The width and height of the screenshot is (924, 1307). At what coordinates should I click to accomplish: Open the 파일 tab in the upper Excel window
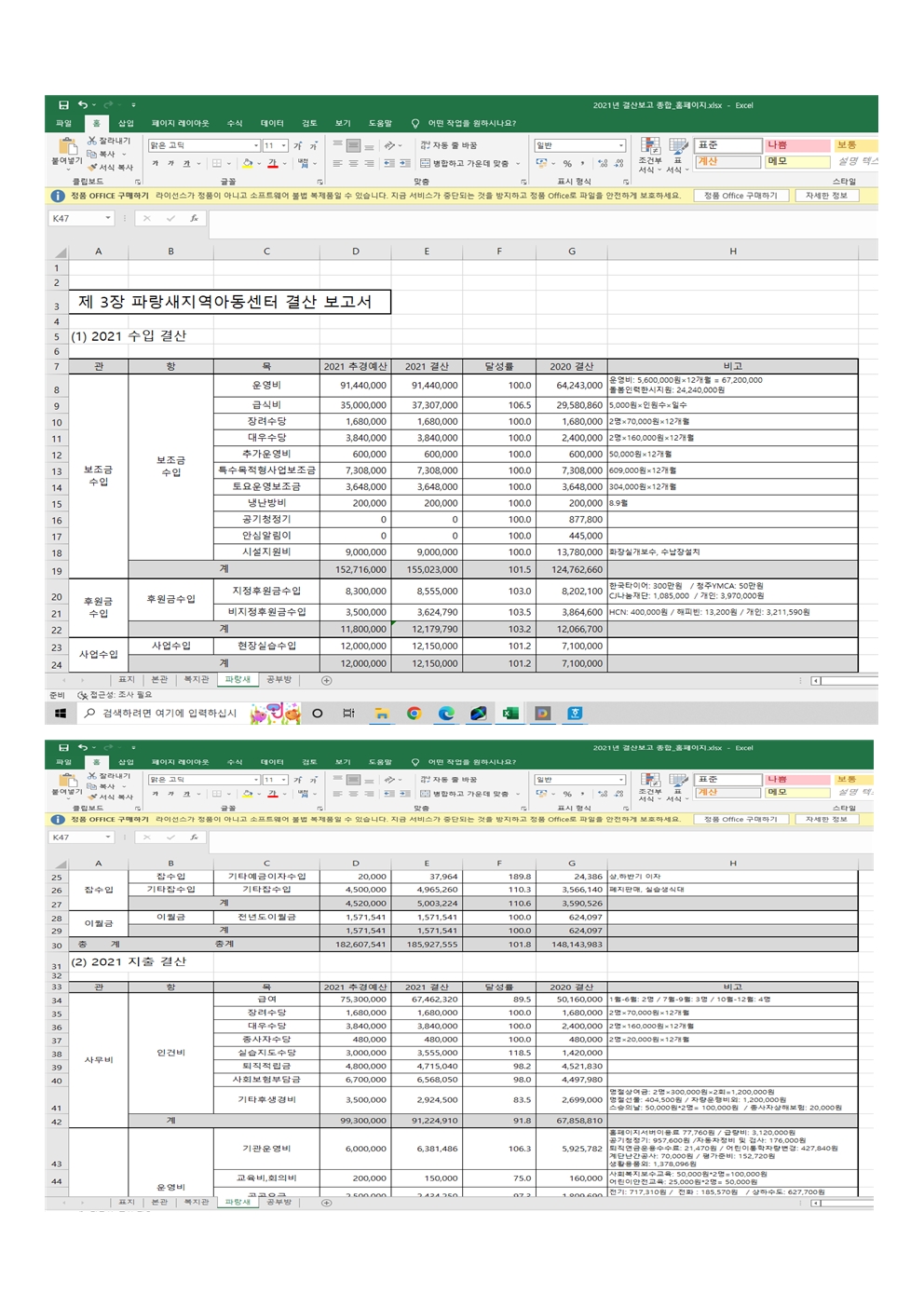tap(63, 123)
